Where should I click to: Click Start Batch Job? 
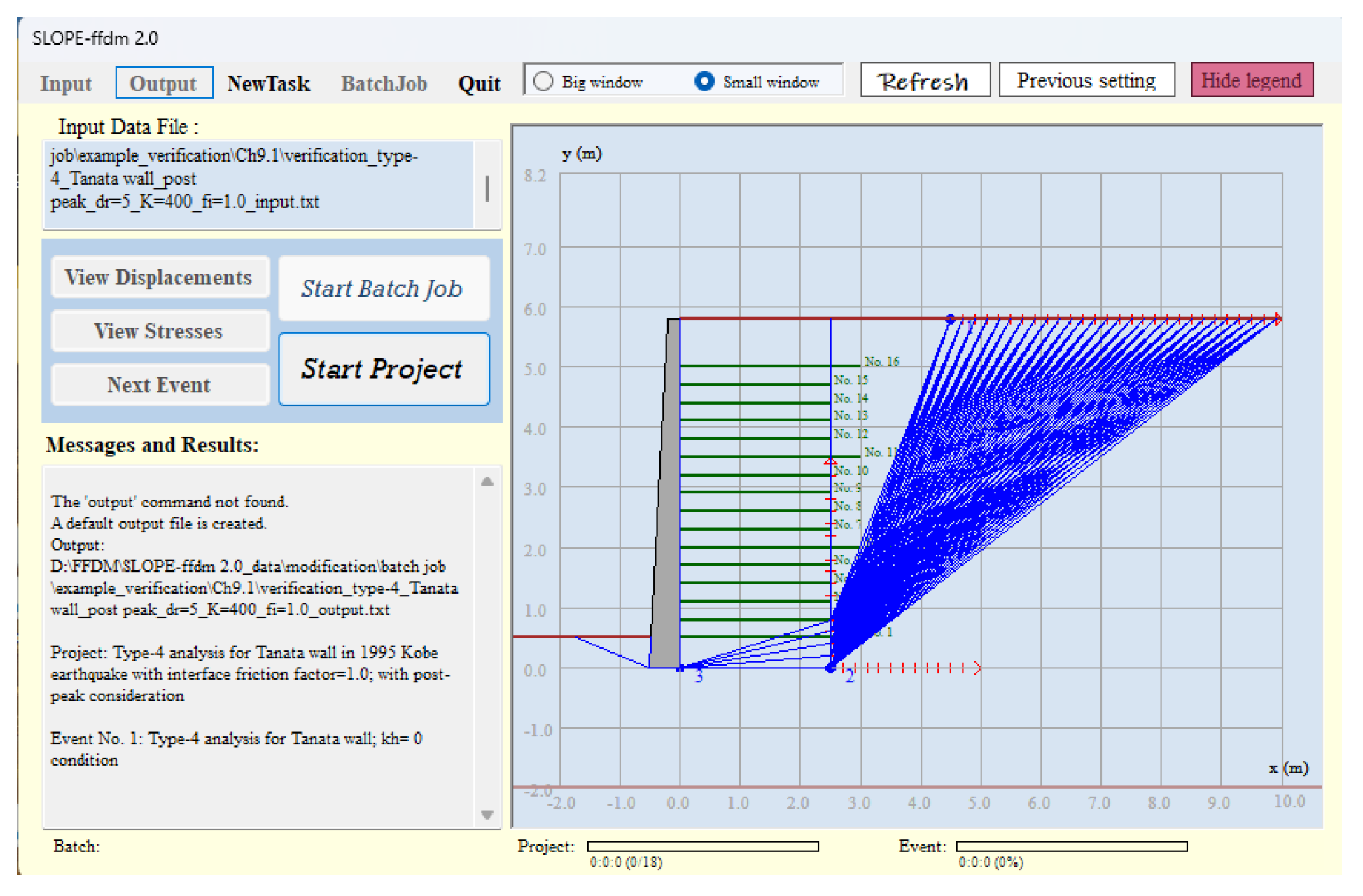pyautogui.click(x=382, y=288)
